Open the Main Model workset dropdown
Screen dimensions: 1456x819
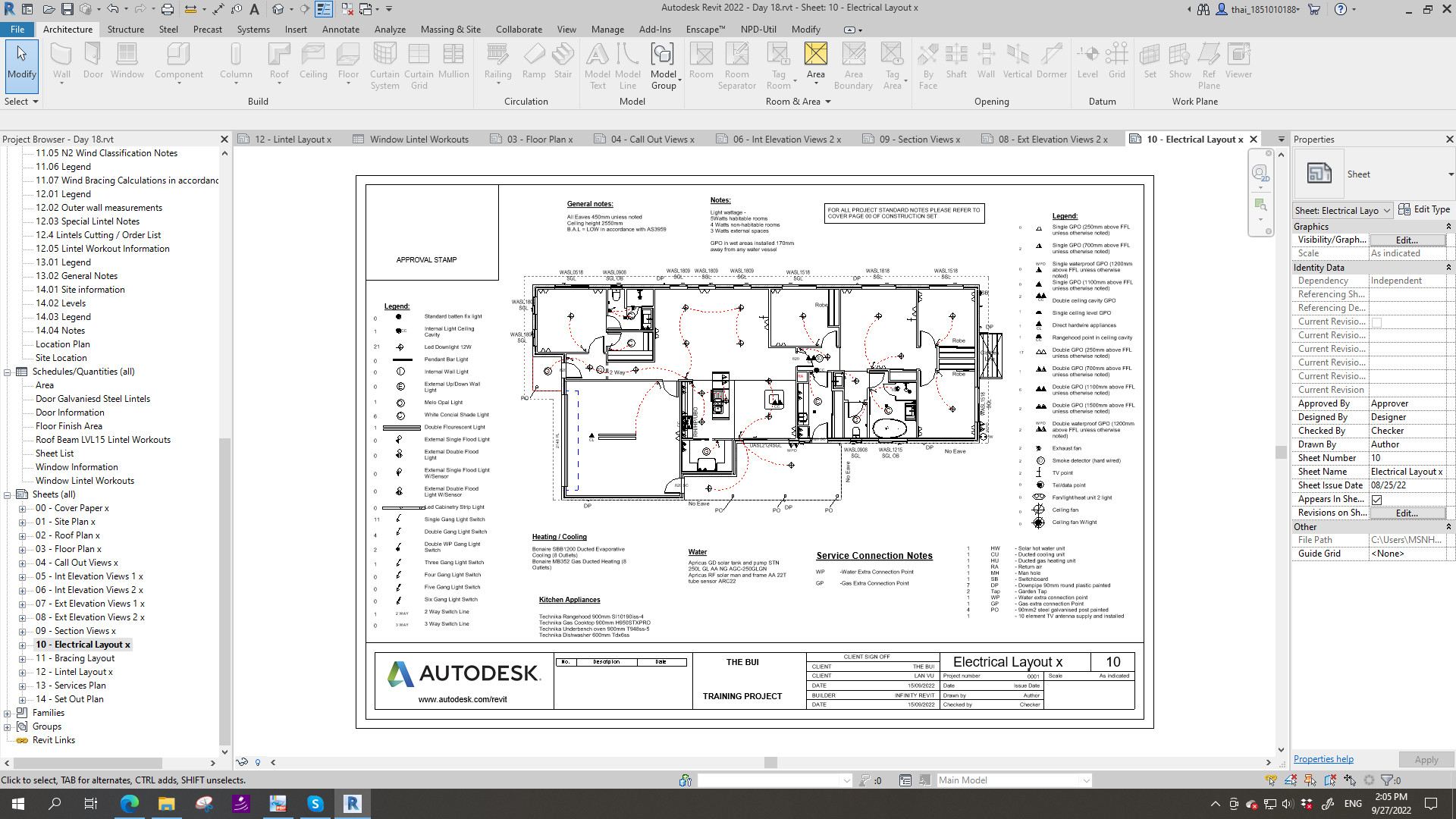1013,780
